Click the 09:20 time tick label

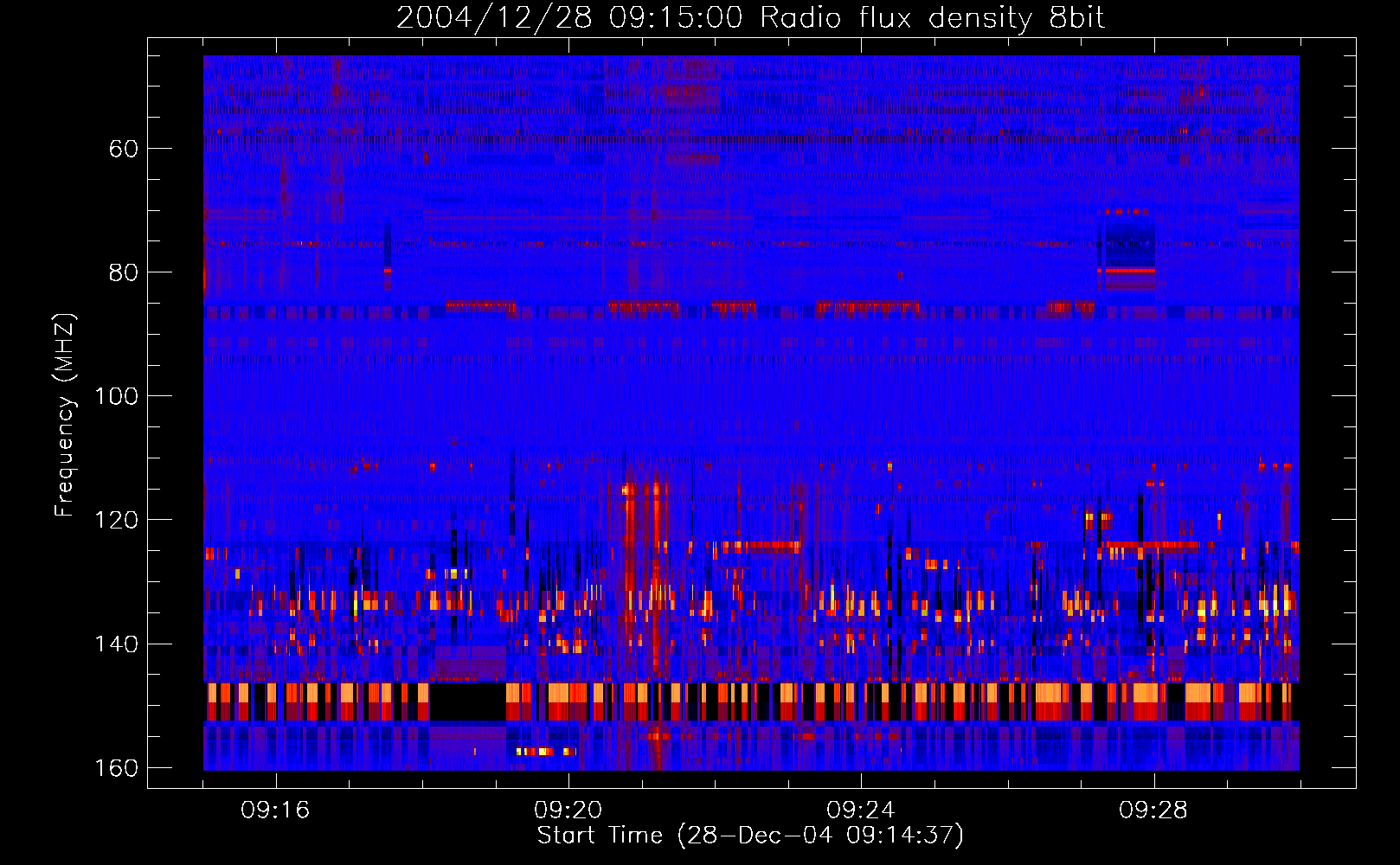pyautogui.click(x=568, y=811)
